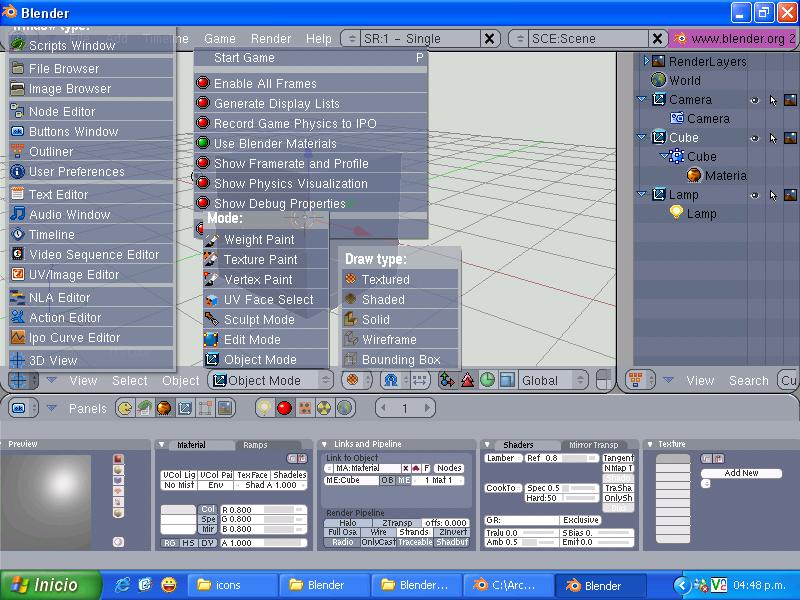Toggle the Traceable button
The image size is (800, 600).
point(415,542)
